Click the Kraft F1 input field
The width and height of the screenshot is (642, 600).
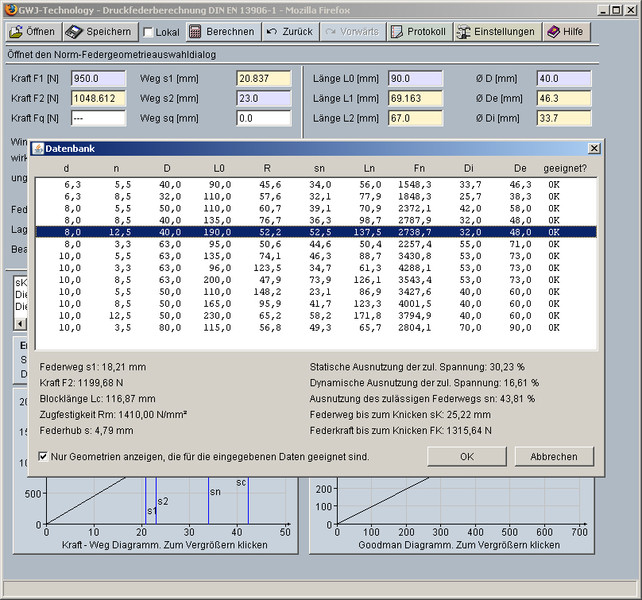(98, 78)
